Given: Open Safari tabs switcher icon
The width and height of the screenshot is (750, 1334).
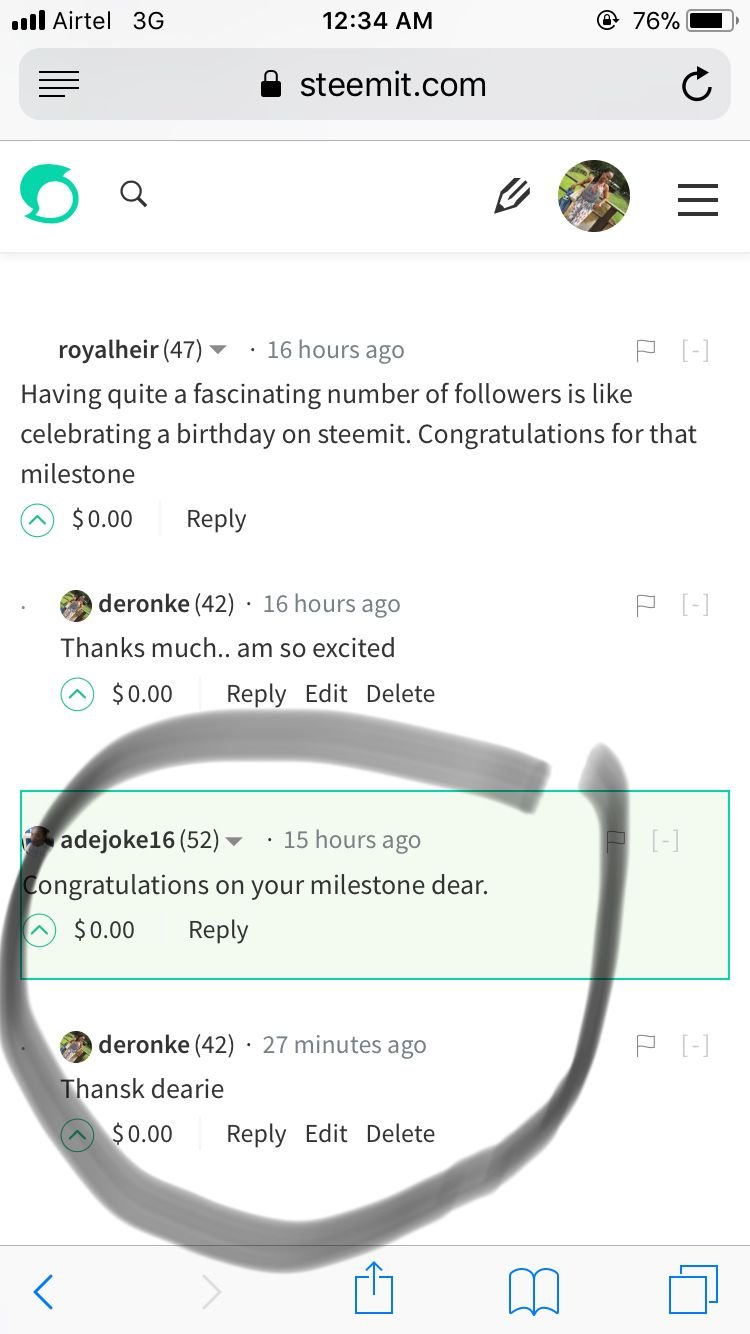Looking at the screenshot, I should coord(692,1290).
